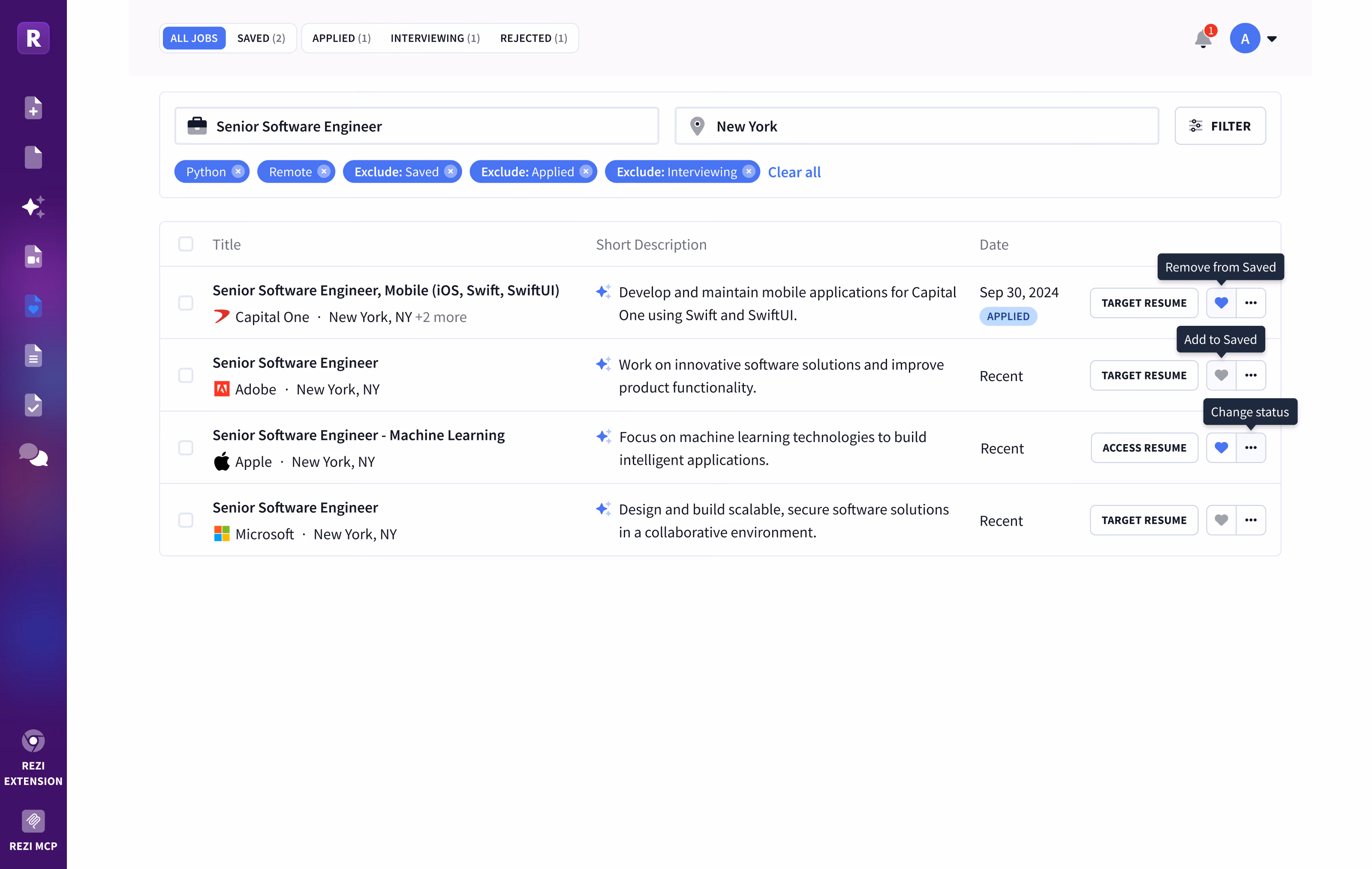Click Target Resume for Microsoft job

tap(1144, 520)
